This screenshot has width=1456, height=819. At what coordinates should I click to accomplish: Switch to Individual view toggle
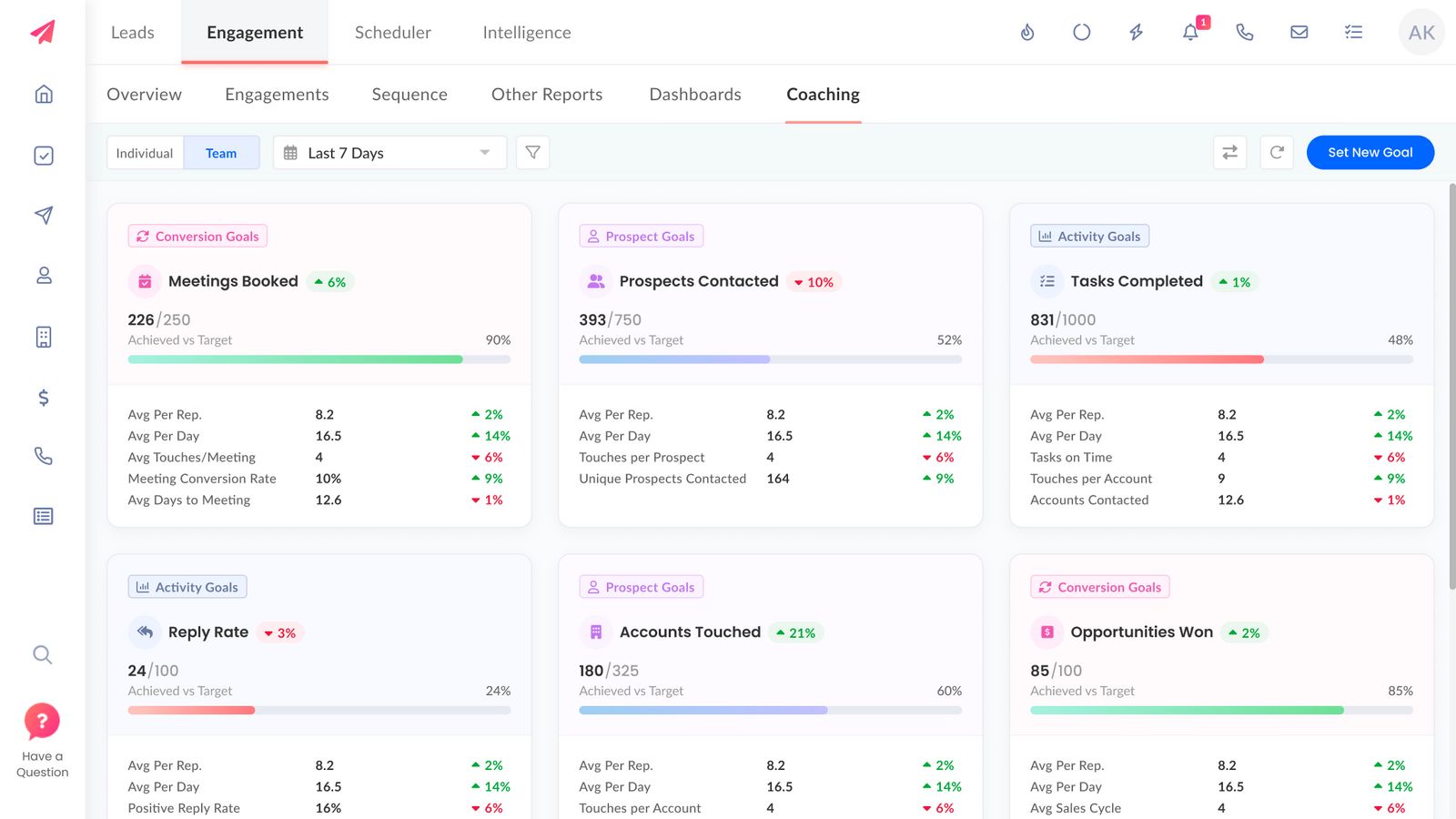(145, 152)
